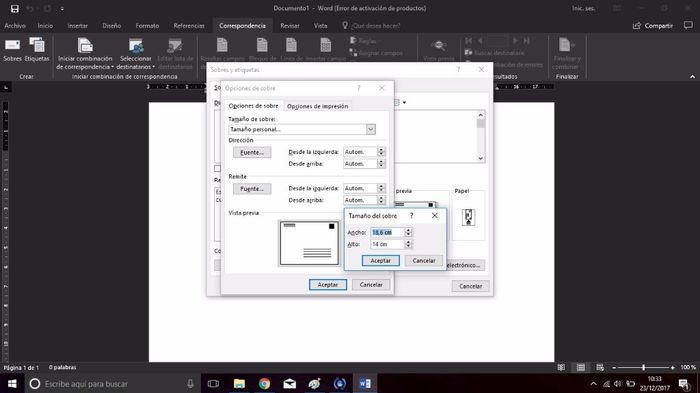Open the Revisar tab
The width and height of the screenshot is (700, 393).
[290, 26]
